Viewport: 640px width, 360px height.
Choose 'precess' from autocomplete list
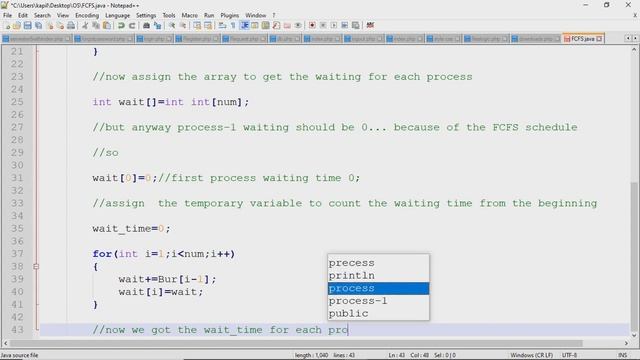378,263
